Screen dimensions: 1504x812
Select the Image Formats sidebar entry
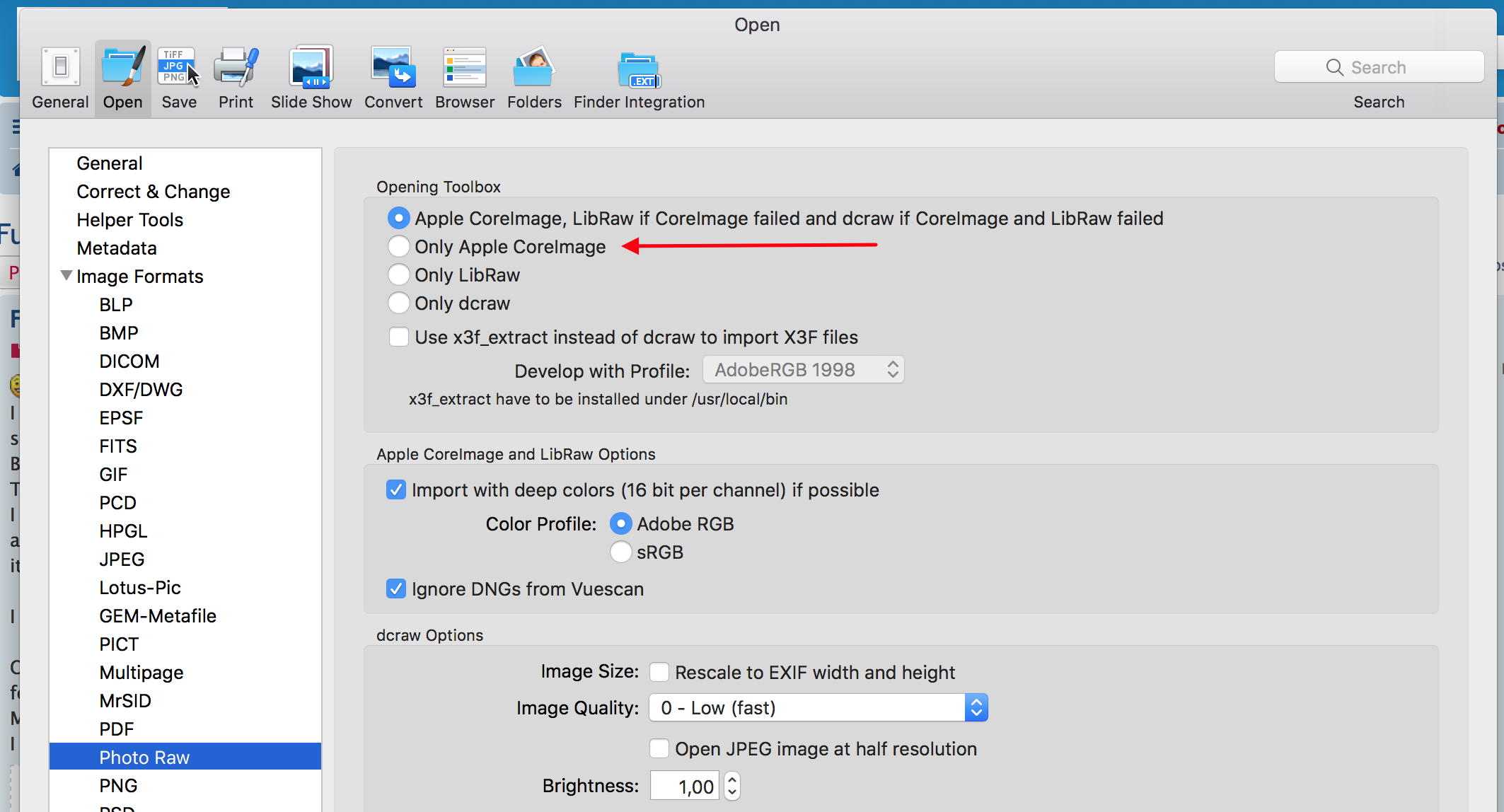pos(185,276)
